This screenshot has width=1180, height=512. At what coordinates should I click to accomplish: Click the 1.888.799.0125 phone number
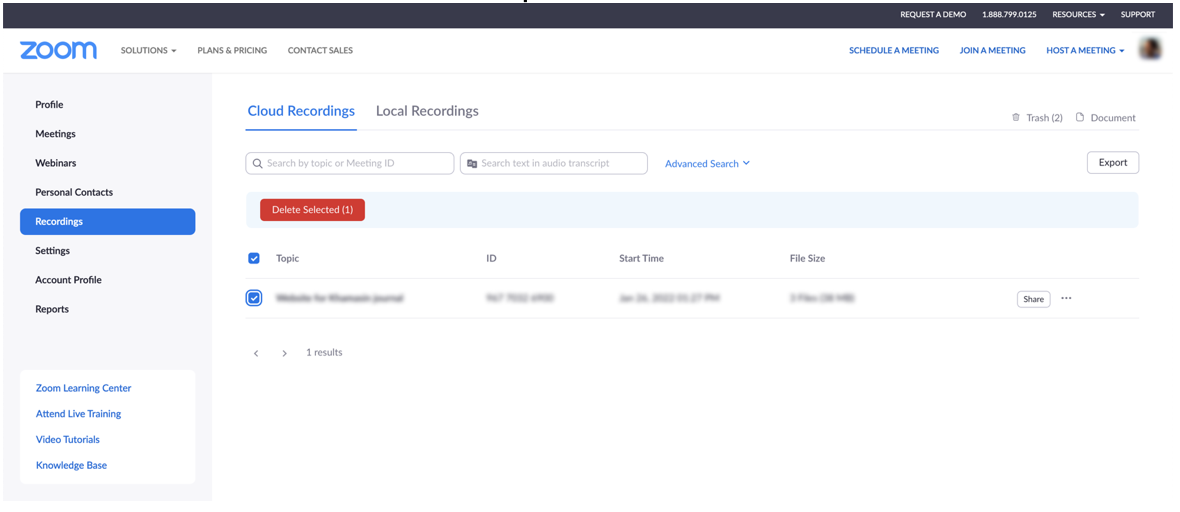pyautogui.click(x=1009, y=14)
